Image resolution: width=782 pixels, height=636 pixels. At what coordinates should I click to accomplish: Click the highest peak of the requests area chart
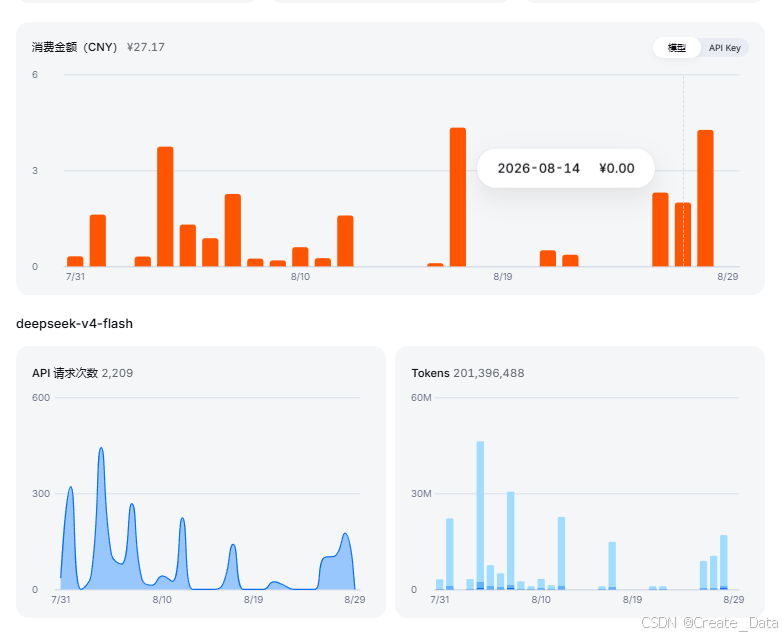click(x=101, y=449)
